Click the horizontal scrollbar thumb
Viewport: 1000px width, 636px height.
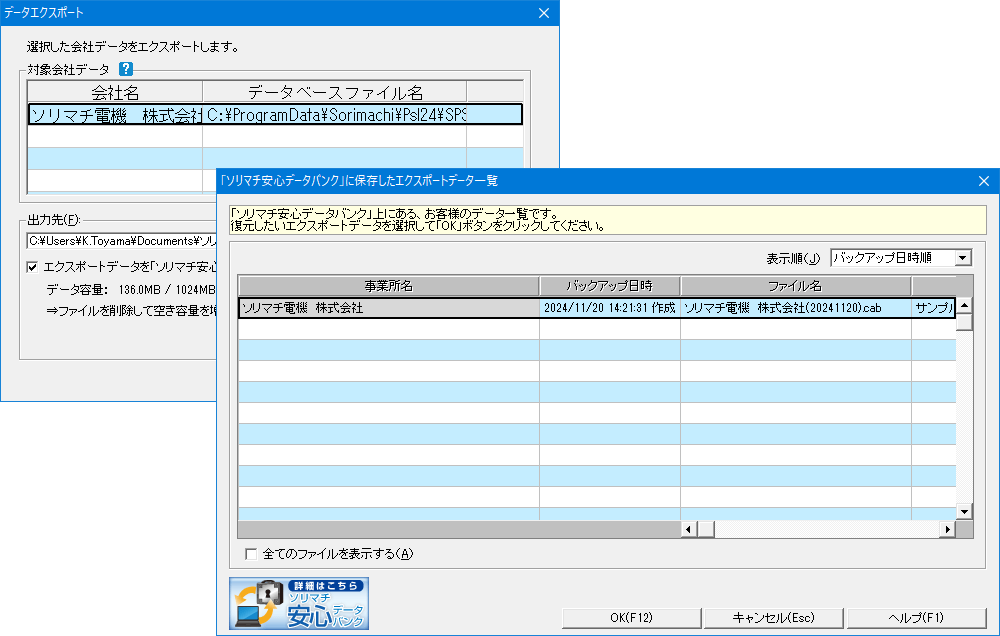[x=706, y=529]
